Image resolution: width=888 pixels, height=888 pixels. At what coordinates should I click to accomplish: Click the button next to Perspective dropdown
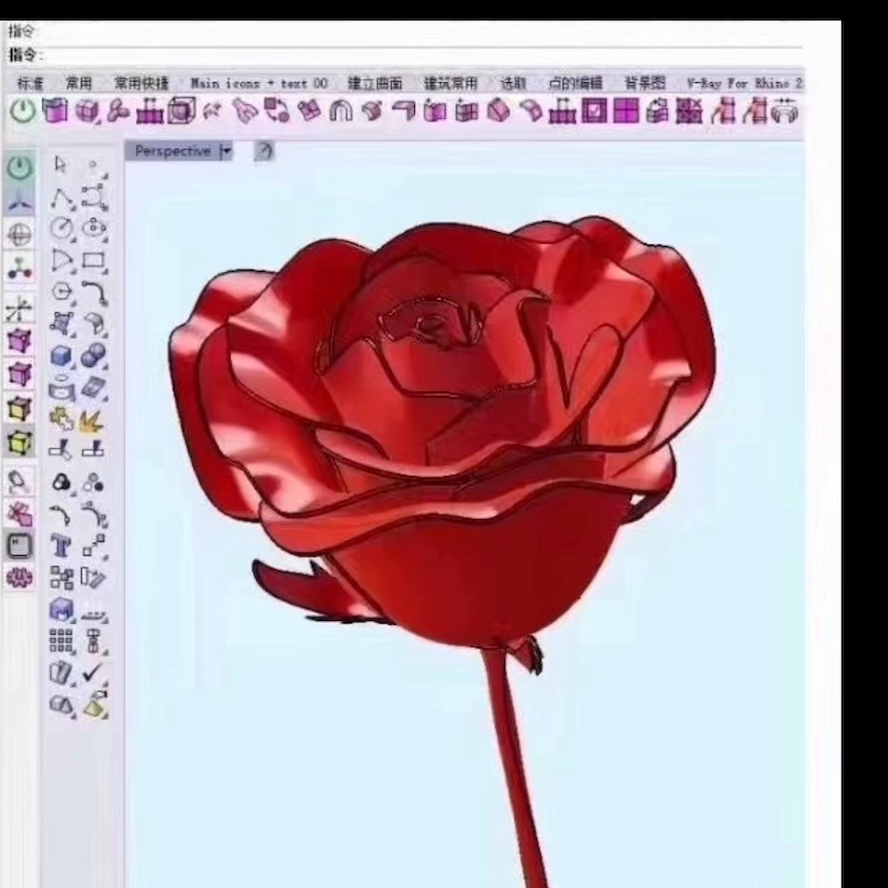[x=264, y=151]
